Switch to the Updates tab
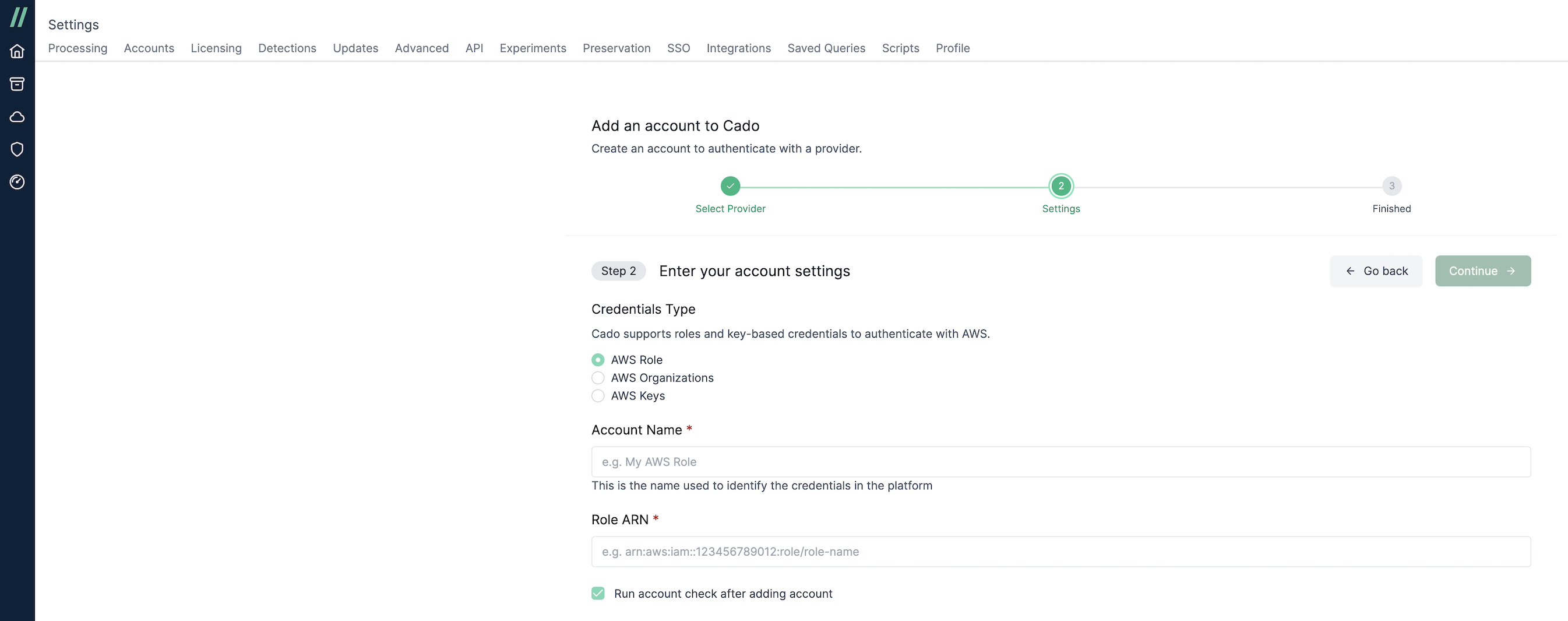The height and width of the screenshot is (621, 1568). (355, 48)
